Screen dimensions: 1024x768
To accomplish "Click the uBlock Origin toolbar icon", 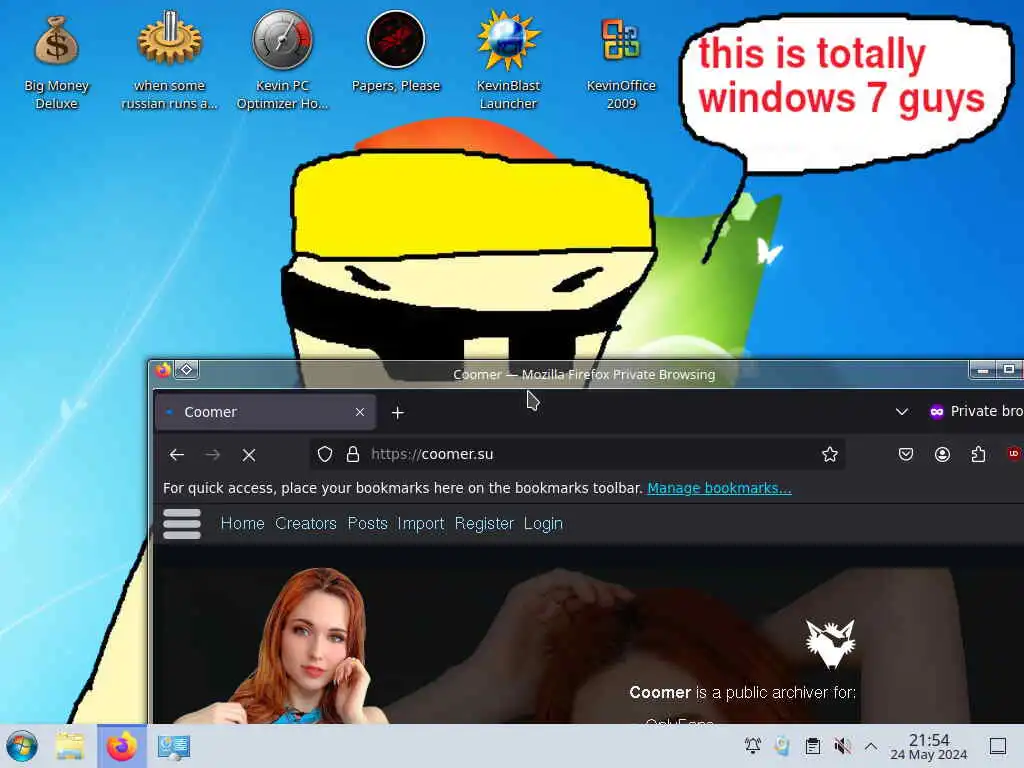I will click(x=1014, y=454).
